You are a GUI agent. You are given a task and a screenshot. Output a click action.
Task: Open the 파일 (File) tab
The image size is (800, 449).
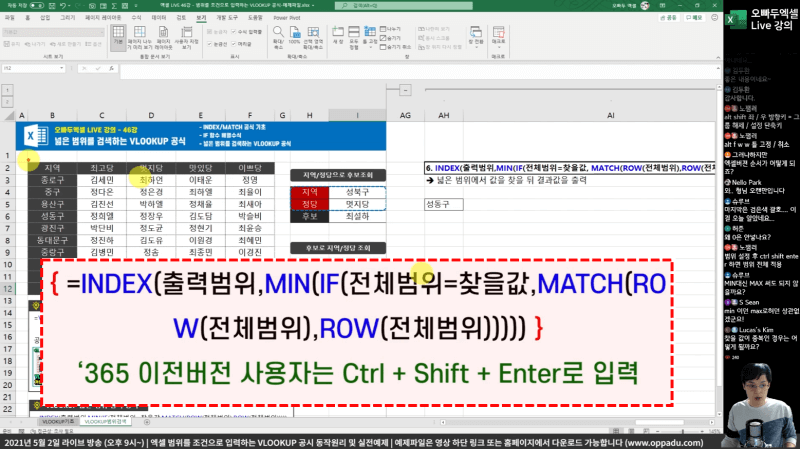(10, 18)
